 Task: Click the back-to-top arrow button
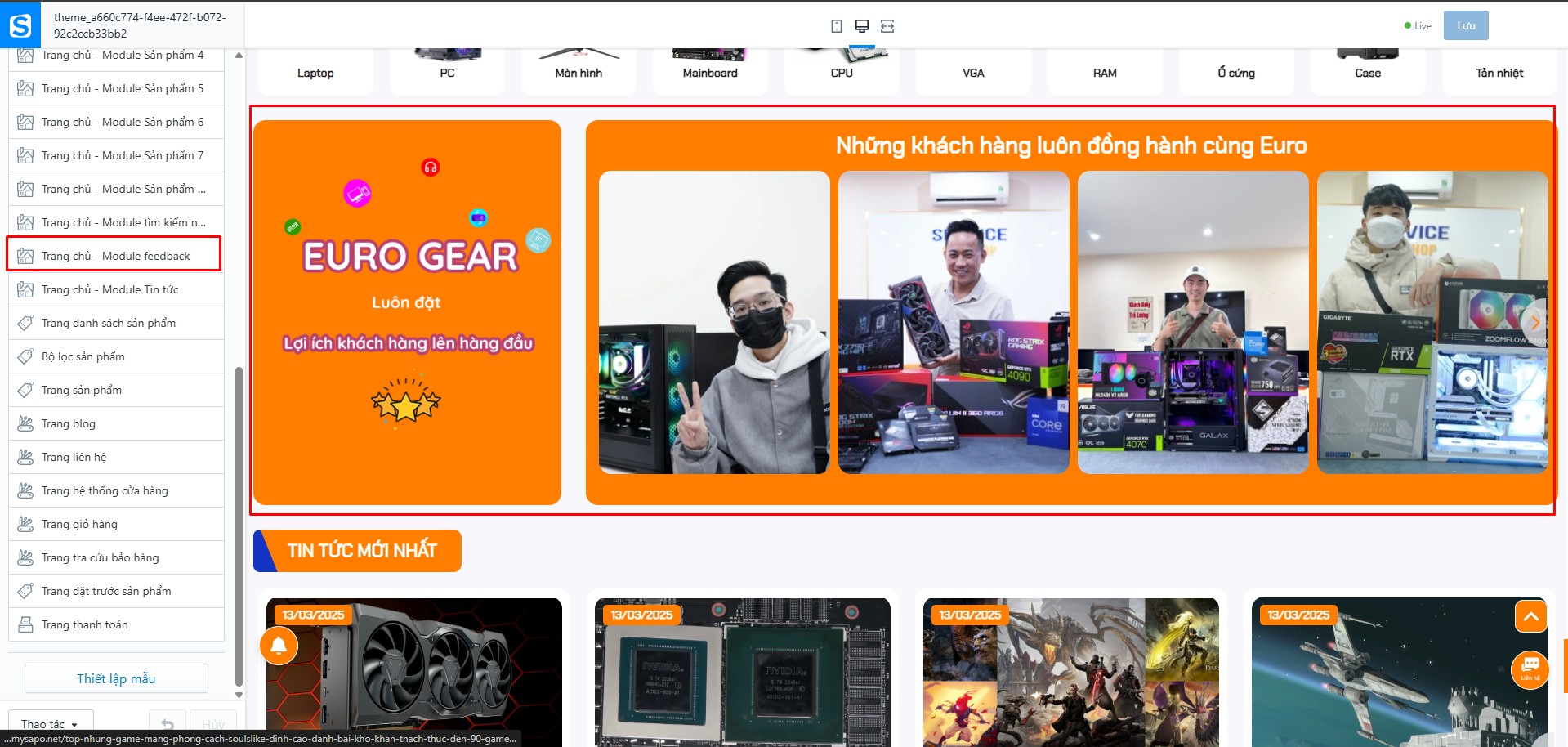coord(1531,616)
